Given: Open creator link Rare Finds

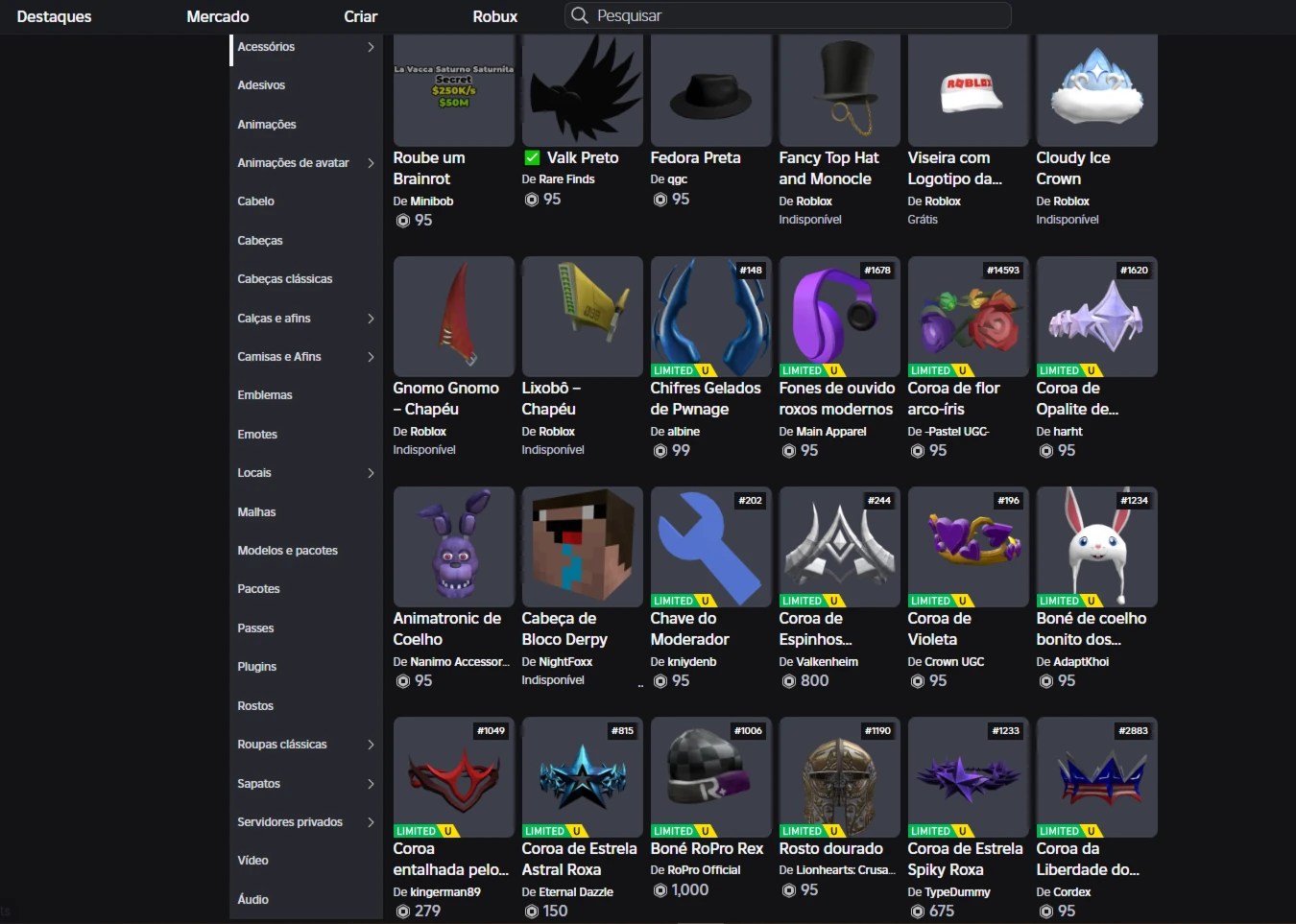Looking at the screenshot, I should pos(566,179).
